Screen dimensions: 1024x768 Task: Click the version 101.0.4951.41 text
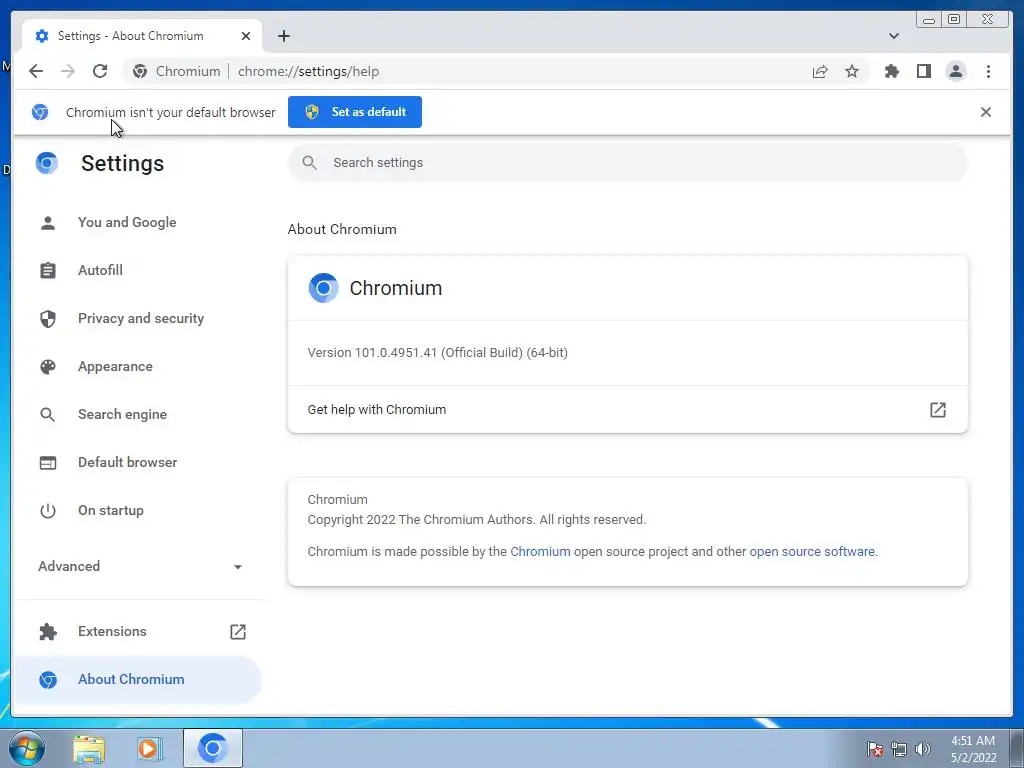(438, 353)
